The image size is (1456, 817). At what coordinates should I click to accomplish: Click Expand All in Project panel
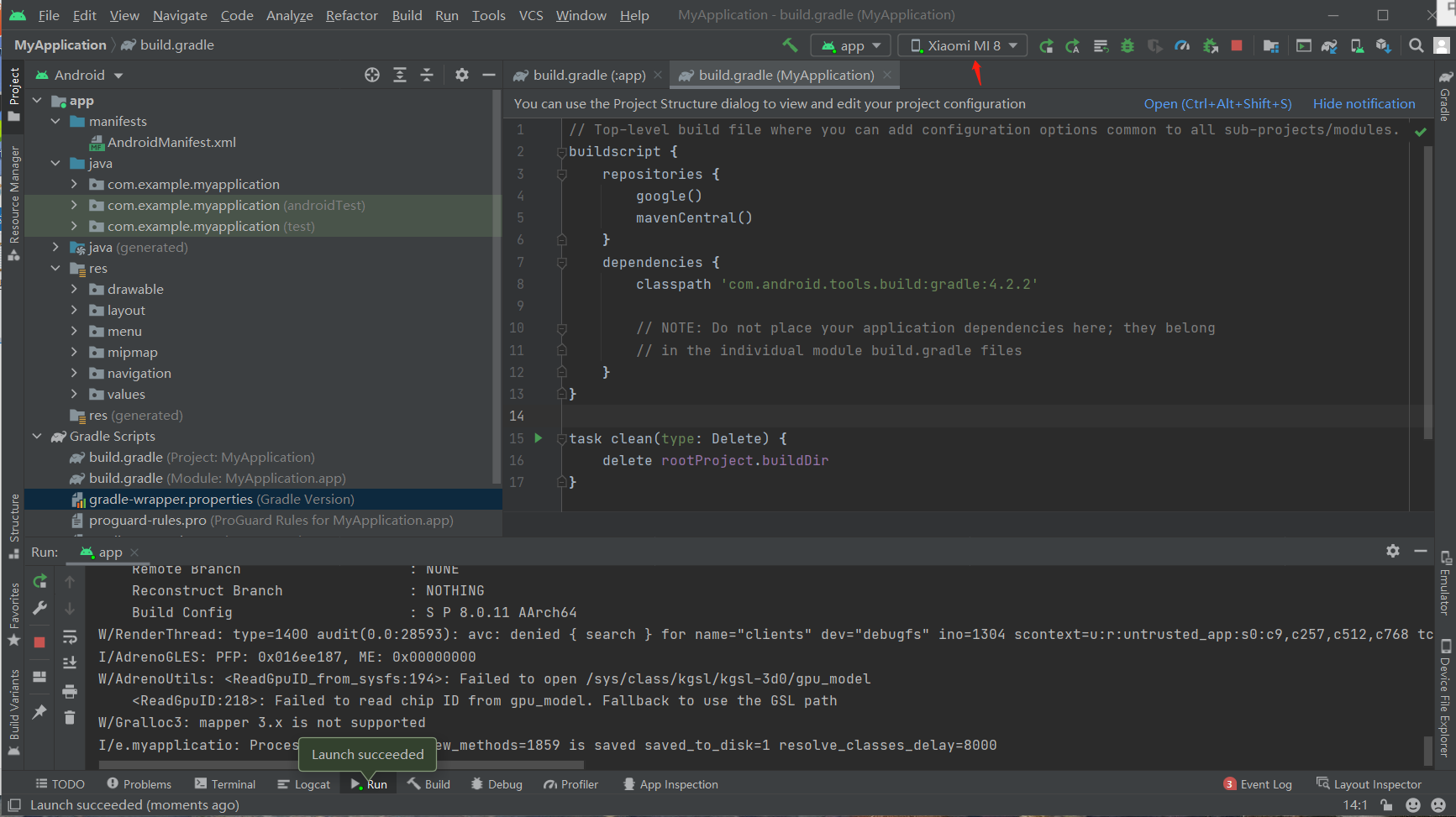(400, 75)
